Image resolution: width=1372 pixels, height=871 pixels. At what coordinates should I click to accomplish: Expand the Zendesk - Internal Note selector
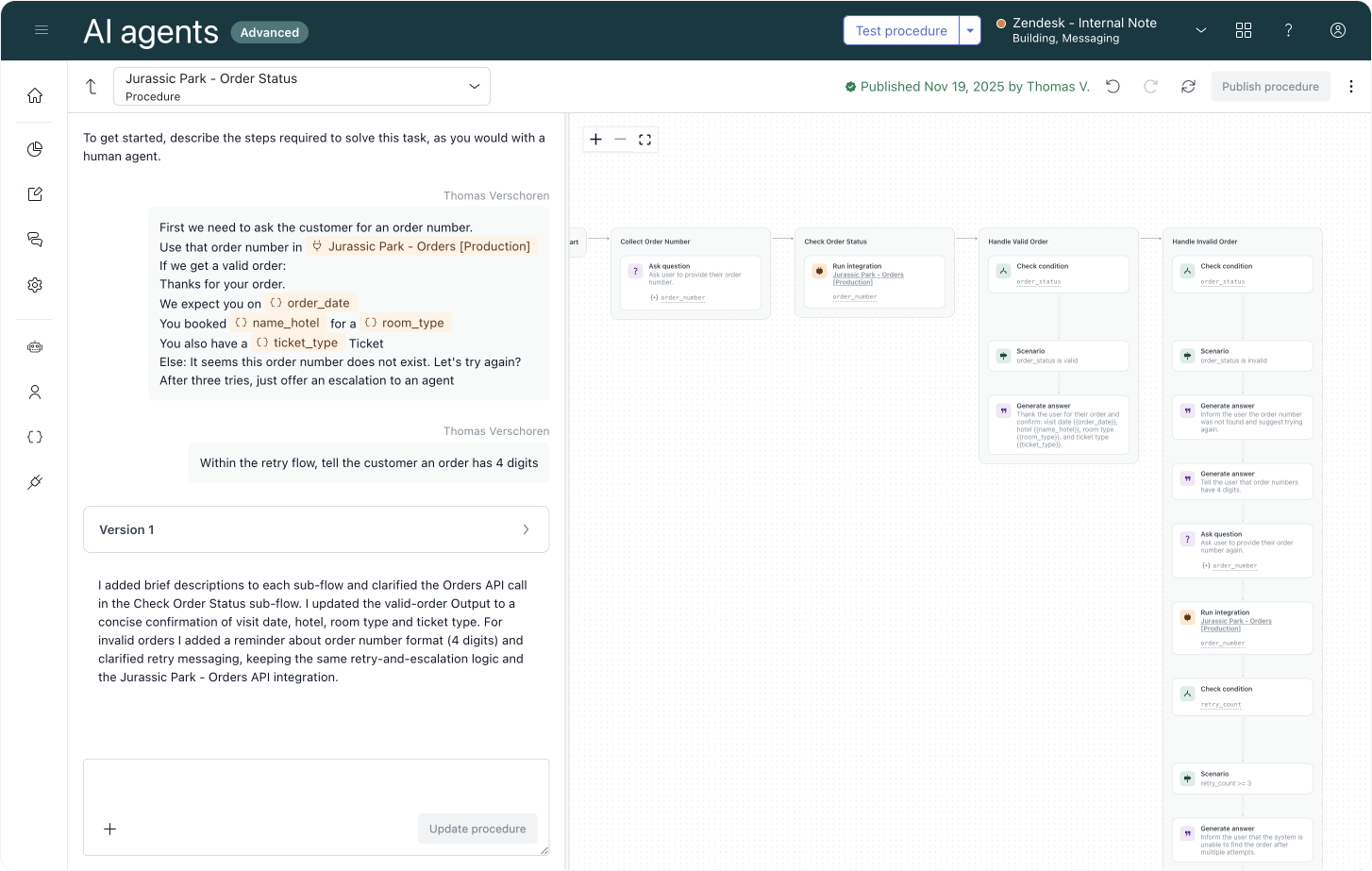tap(1201, 30)
